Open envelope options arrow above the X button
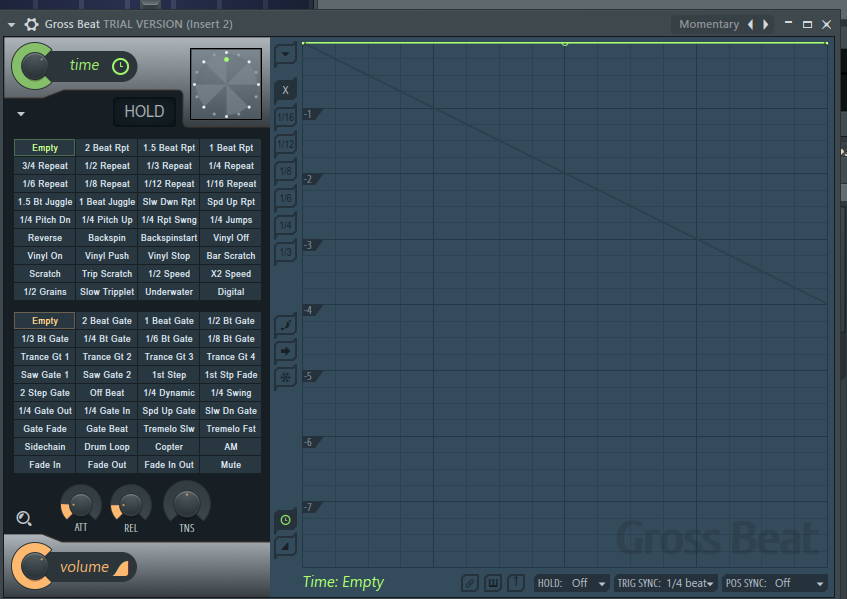 click(x=286, y=53)
